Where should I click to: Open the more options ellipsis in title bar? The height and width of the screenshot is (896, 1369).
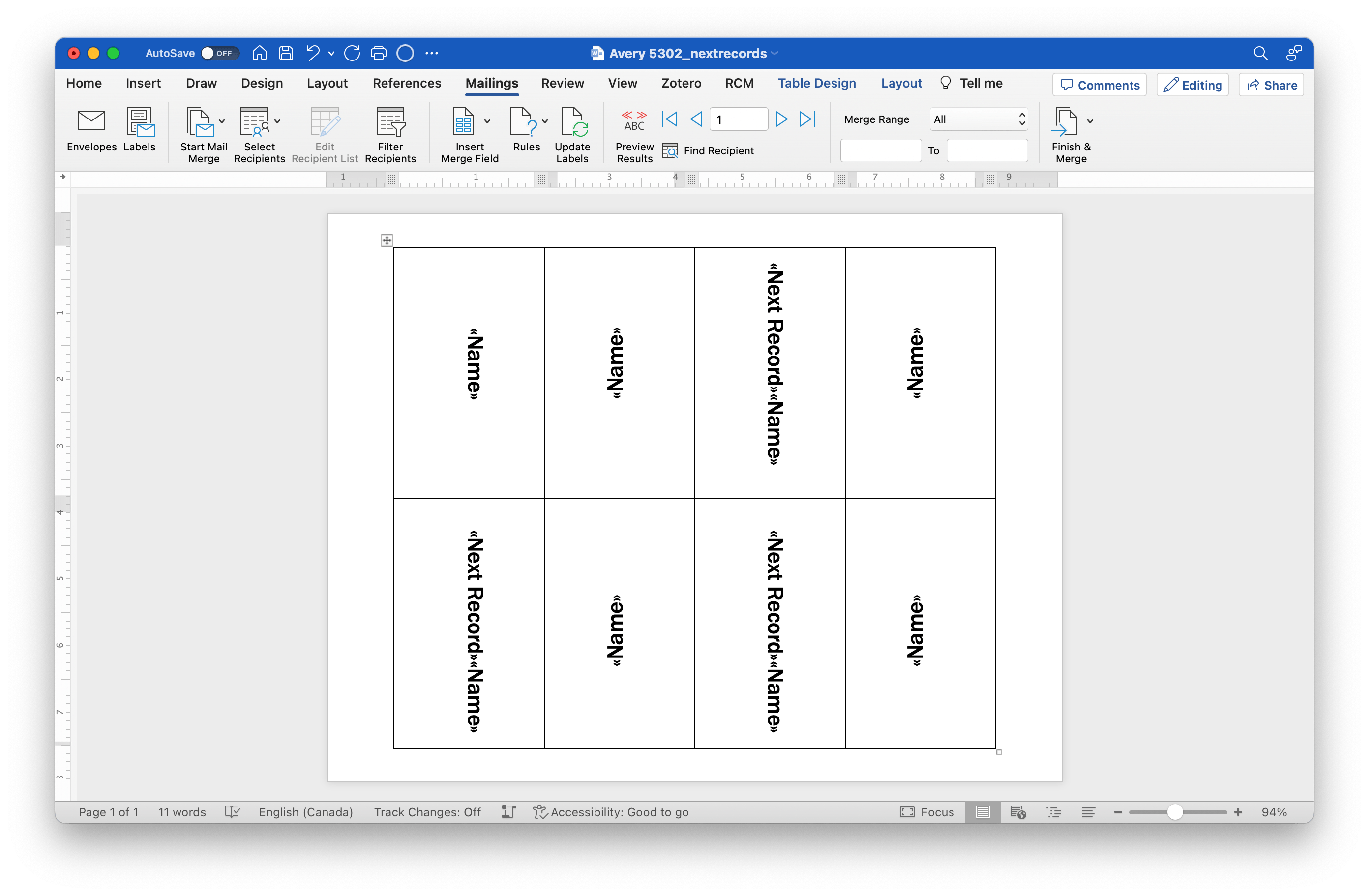pos(431,53)
